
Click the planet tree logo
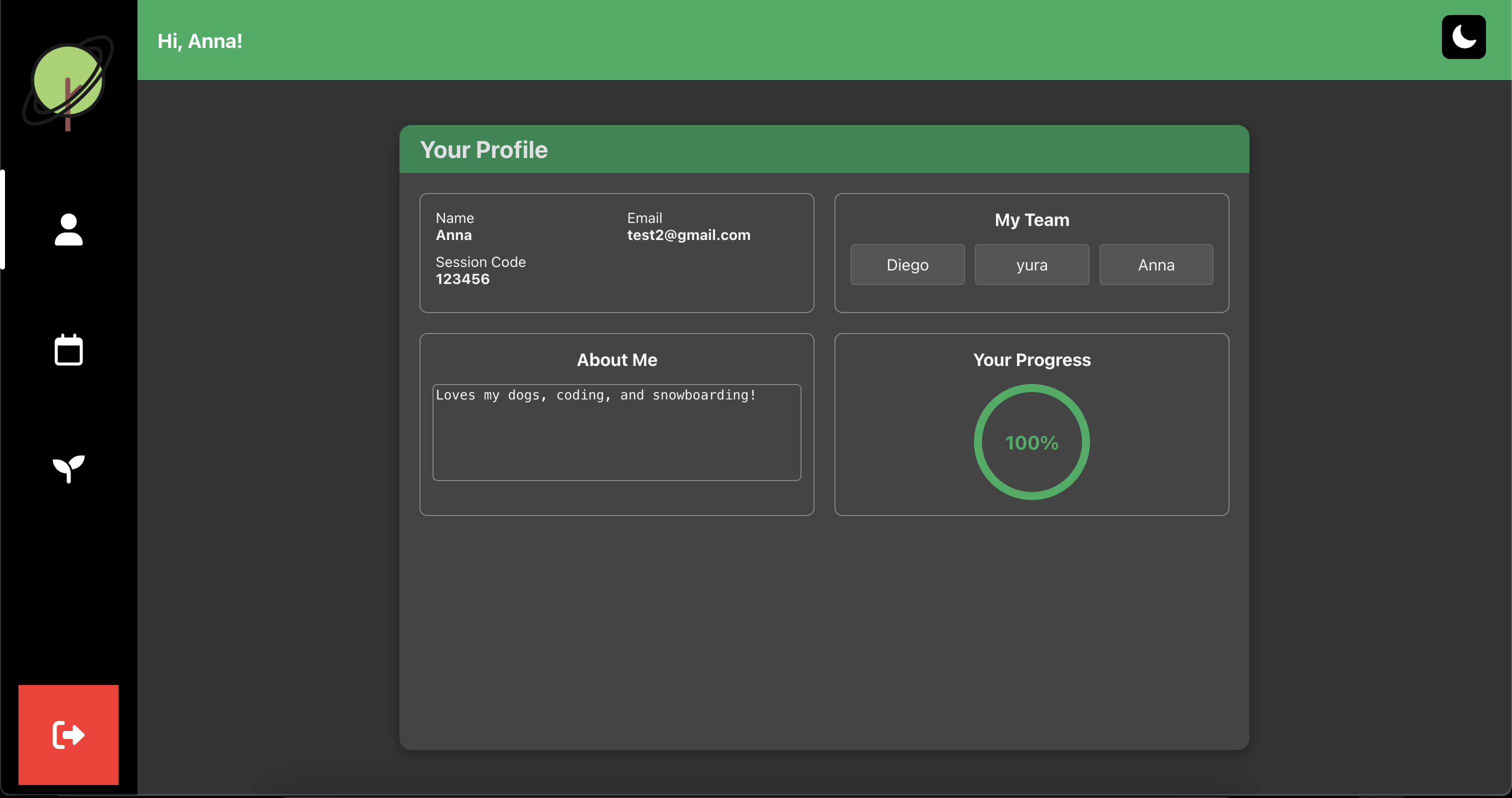point(68,82)
